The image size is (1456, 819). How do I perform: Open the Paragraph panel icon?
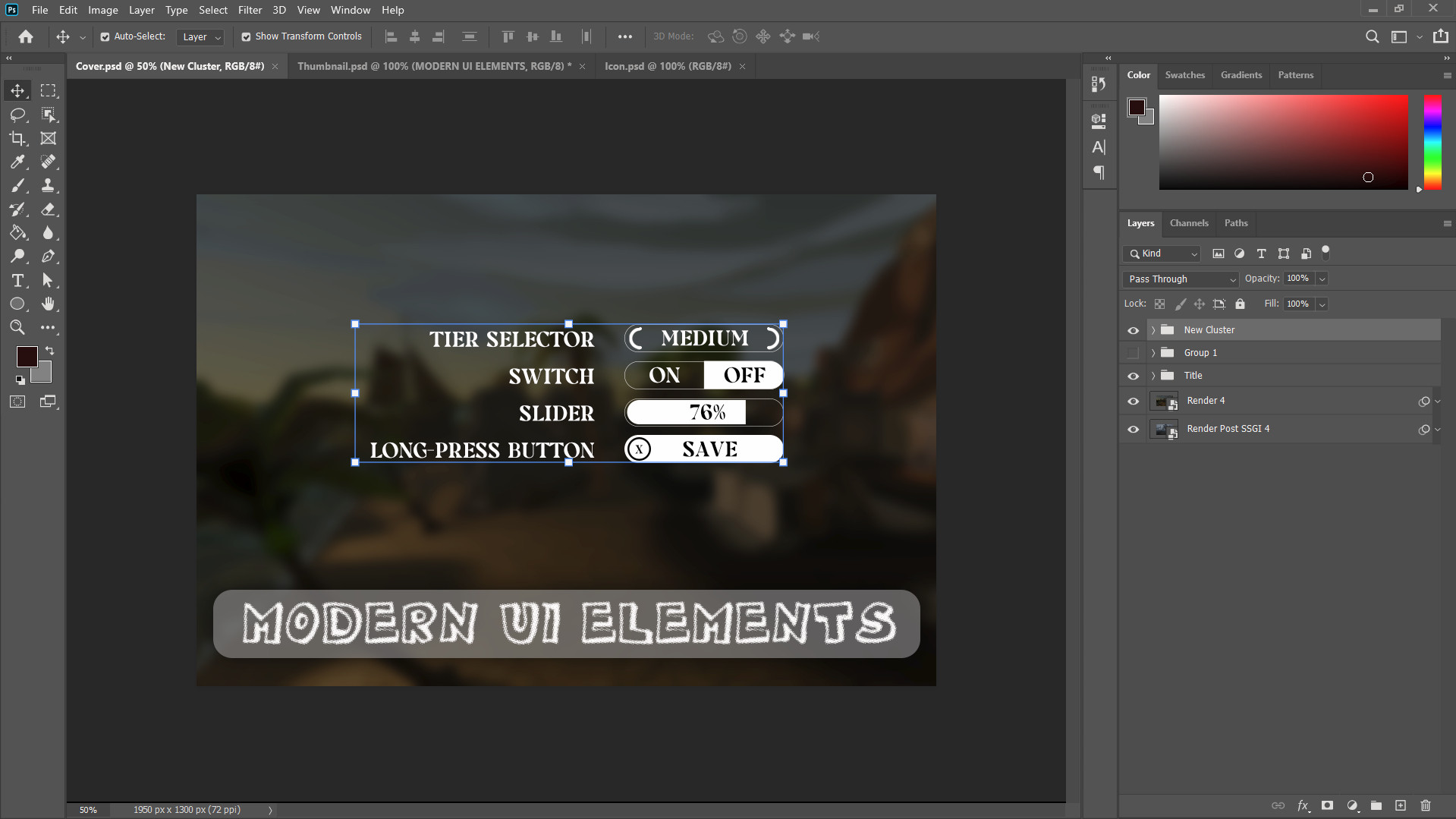[x=1099, y=173]
